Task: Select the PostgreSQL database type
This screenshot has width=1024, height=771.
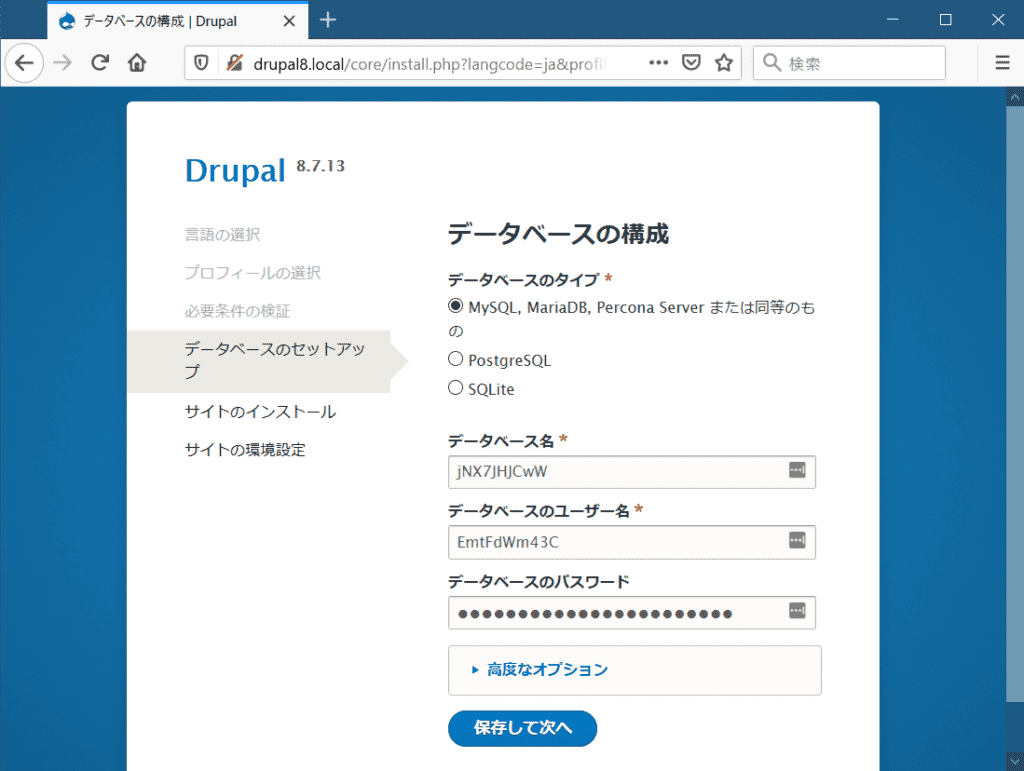Action: [x=455, y=359]
